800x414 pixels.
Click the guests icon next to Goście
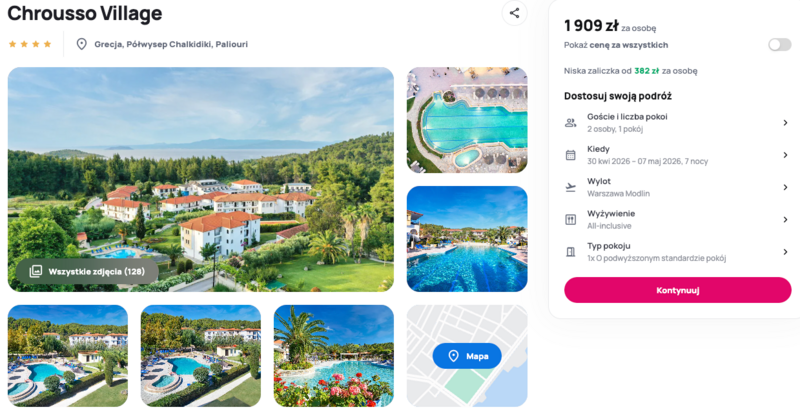point(570,123)
